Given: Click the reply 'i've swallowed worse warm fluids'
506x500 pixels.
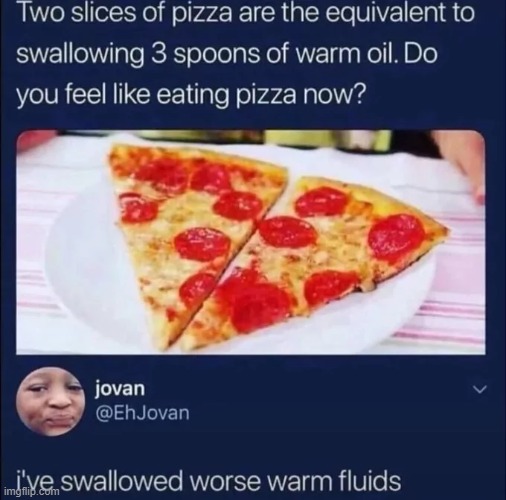Looking at the screenshot, I should pyautogui.click(x=208, y=480).
